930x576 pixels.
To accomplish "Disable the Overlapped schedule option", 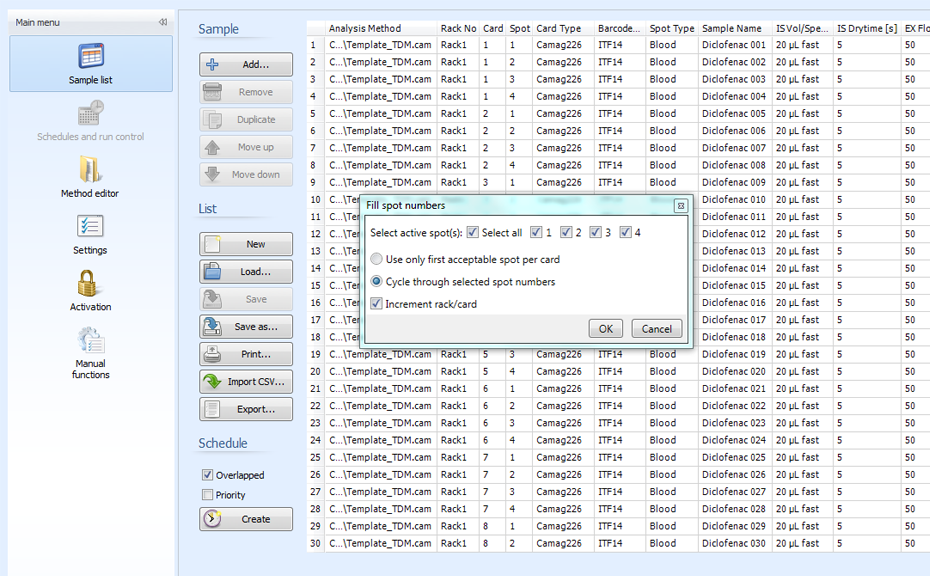I will (210, 476).
